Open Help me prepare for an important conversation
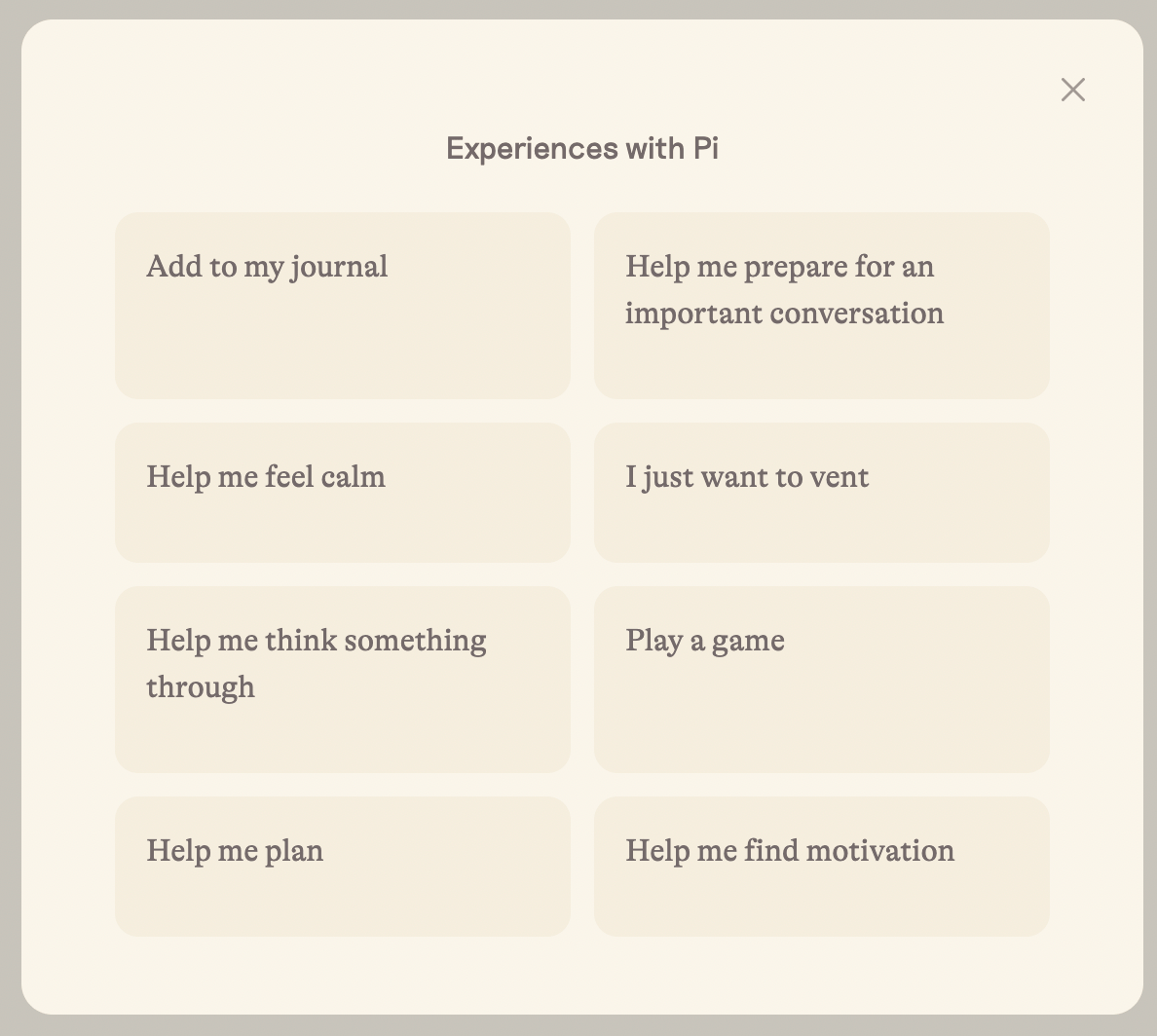Viewport: 1157px width, 1036px height. point(821,305)
